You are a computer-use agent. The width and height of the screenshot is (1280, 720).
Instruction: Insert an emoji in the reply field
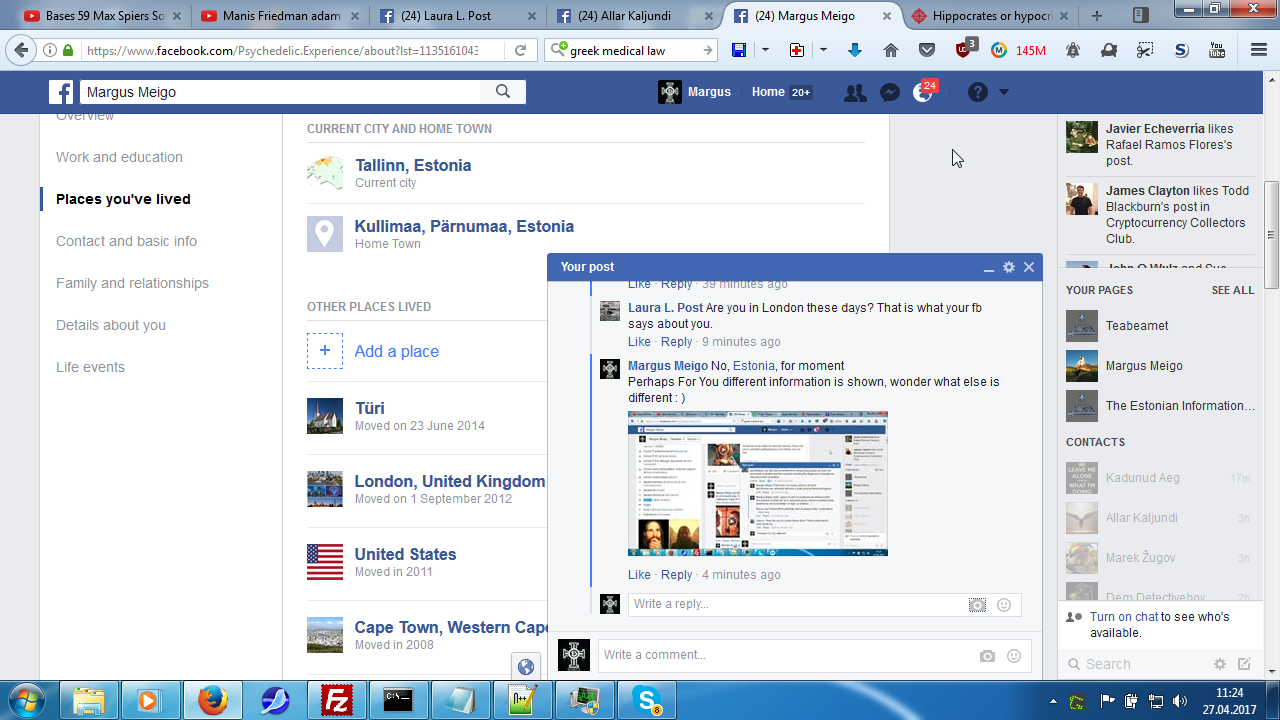pos(1004,605)
